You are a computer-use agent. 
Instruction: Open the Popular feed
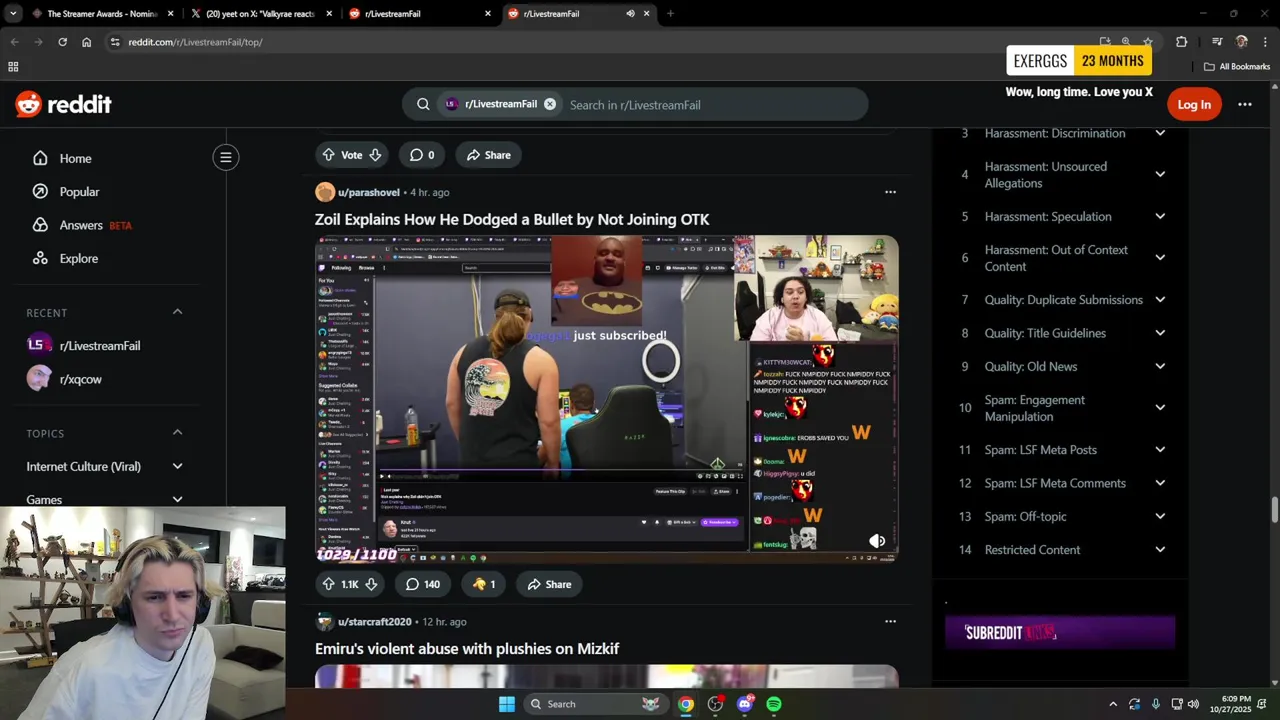click(79, 191)
